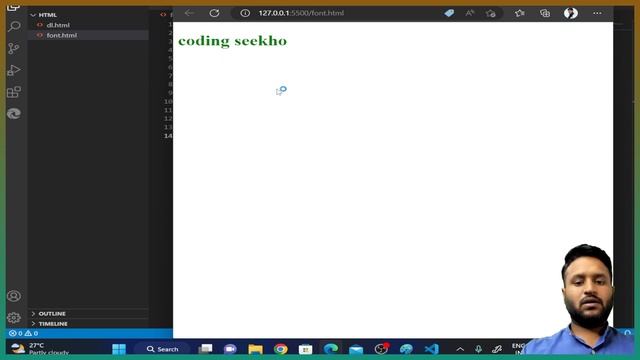Open Microsoft Store from the taskbar
This screenshot has width=640, height=360.
point(305,349)
